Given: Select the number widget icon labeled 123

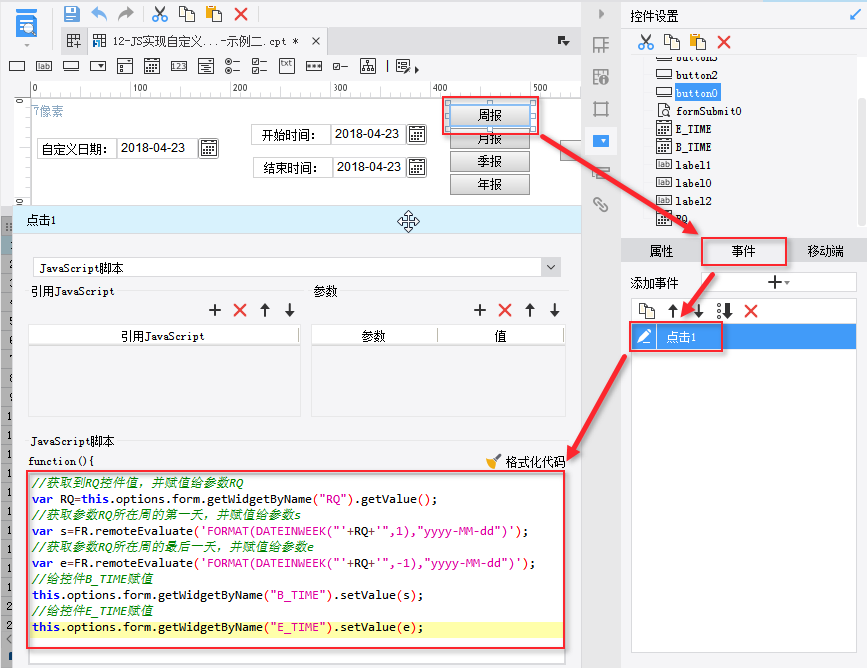Looking at the screenshot, I should coord(179,66).
